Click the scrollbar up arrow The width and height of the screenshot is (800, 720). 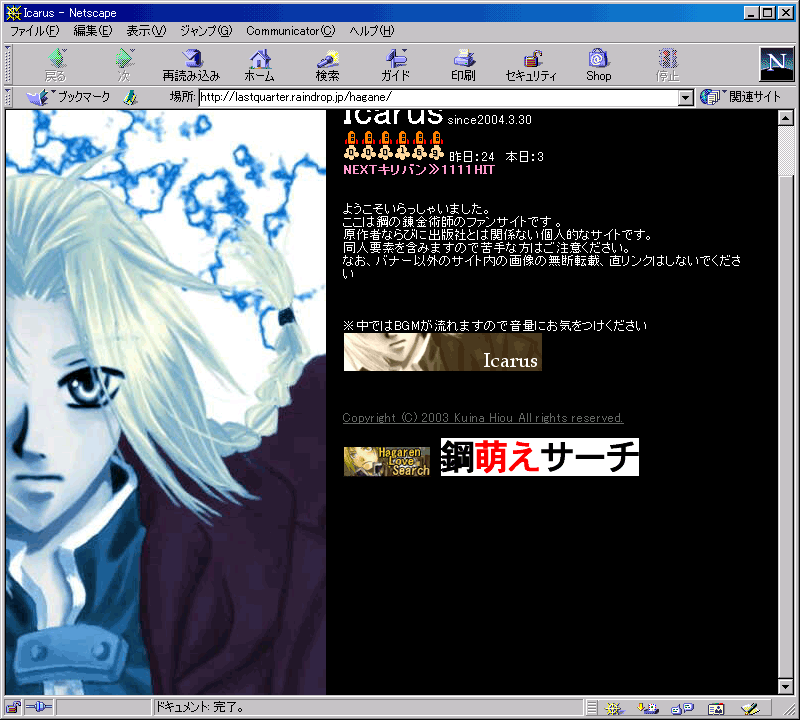(786, 118)
